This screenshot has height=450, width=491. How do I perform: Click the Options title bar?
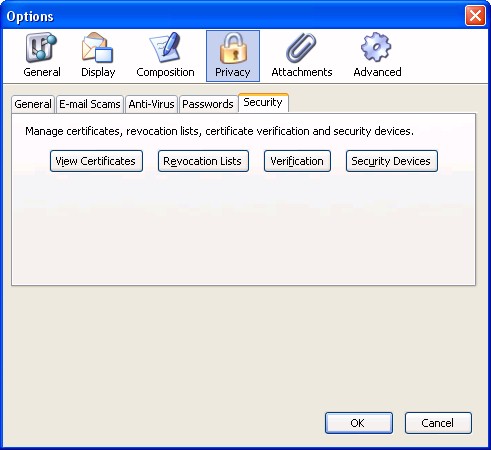233,16
